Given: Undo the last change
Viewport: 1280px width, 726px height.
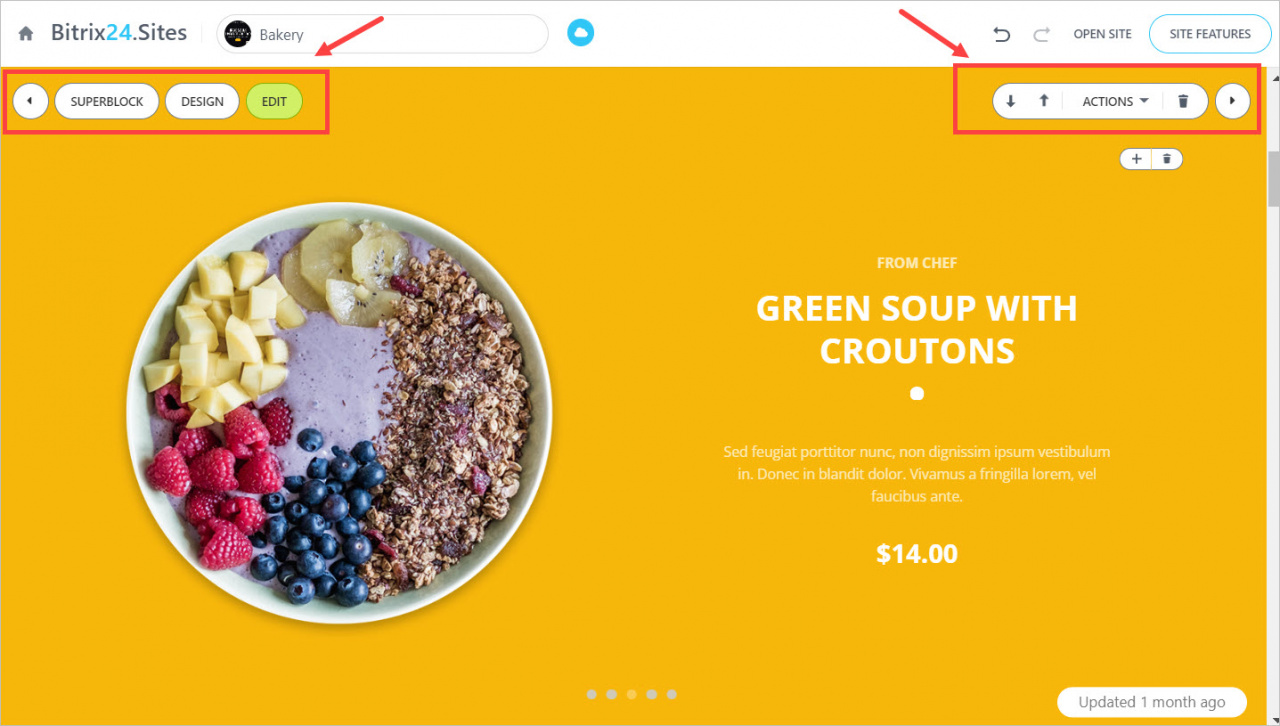Looking at the screenshot, I should pyautogui.click(x=1001, y=34).
